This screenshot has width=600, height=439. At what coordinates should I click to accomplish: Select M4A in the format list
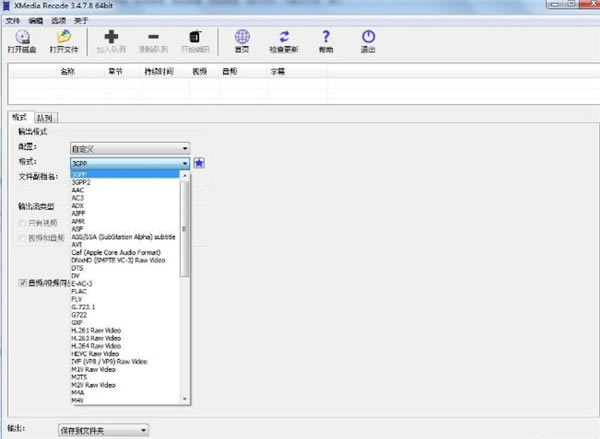(125, 393)
